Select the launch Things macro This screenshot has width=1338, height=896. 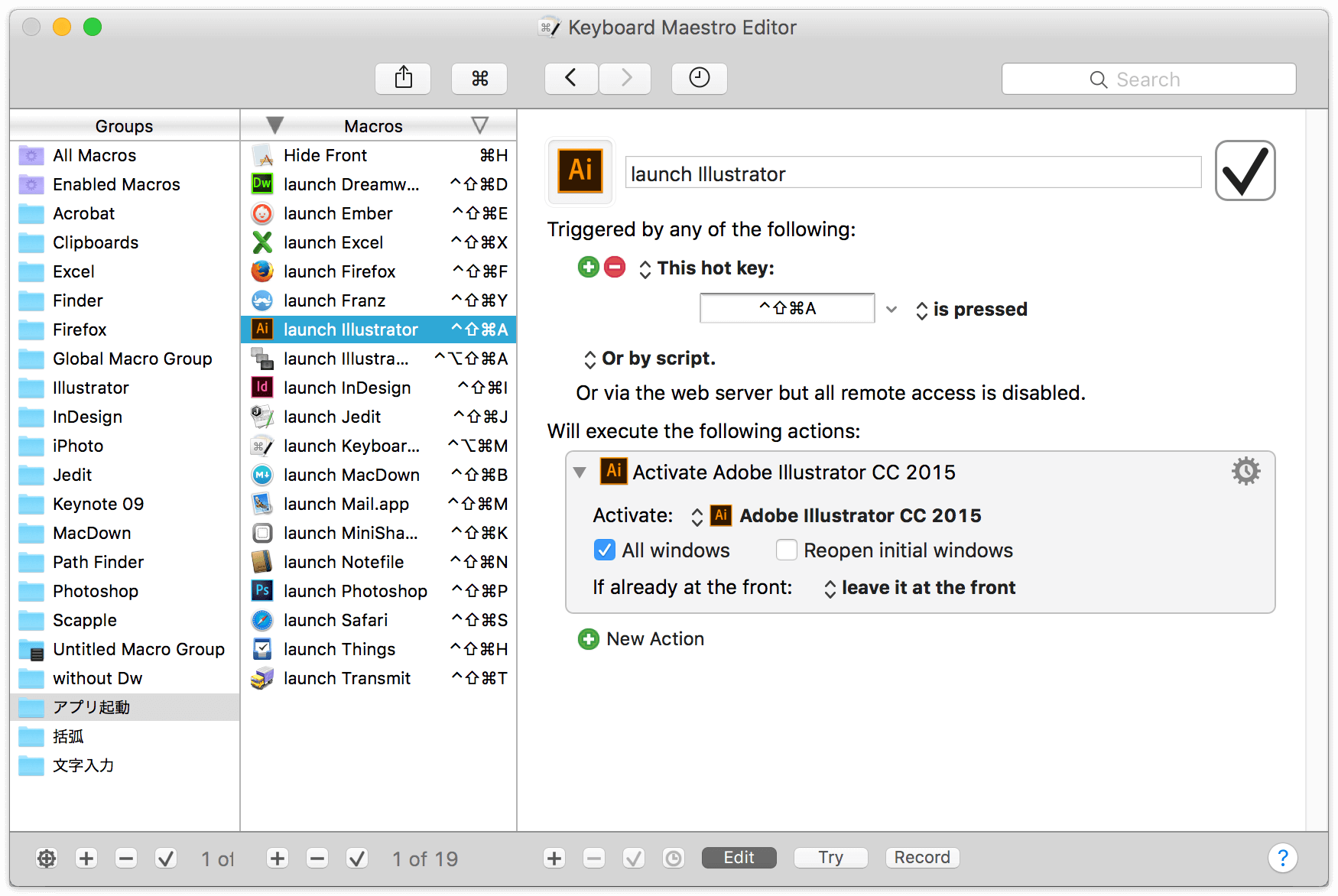tap(378, 649)
